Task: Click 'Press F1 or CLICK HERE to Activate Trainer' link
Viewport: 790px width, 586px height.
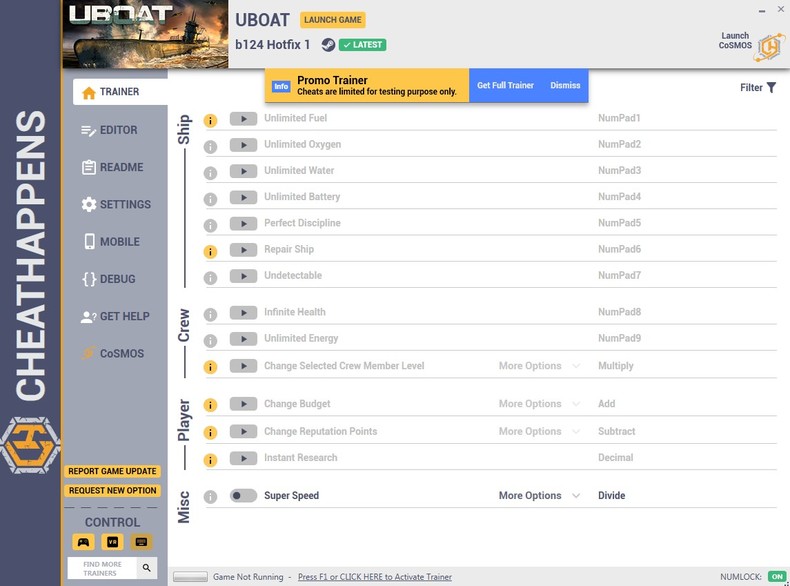Action: coord(374,577)
